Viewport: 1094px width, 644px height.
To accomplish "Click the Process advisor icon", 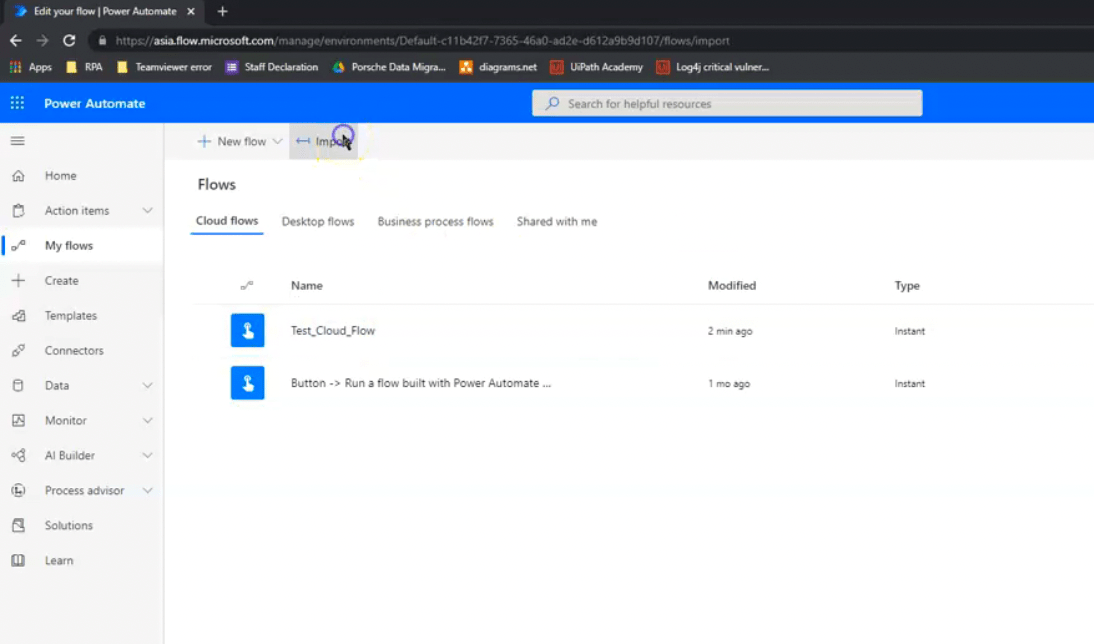I will pyautogui.click(x=18, y=491).
